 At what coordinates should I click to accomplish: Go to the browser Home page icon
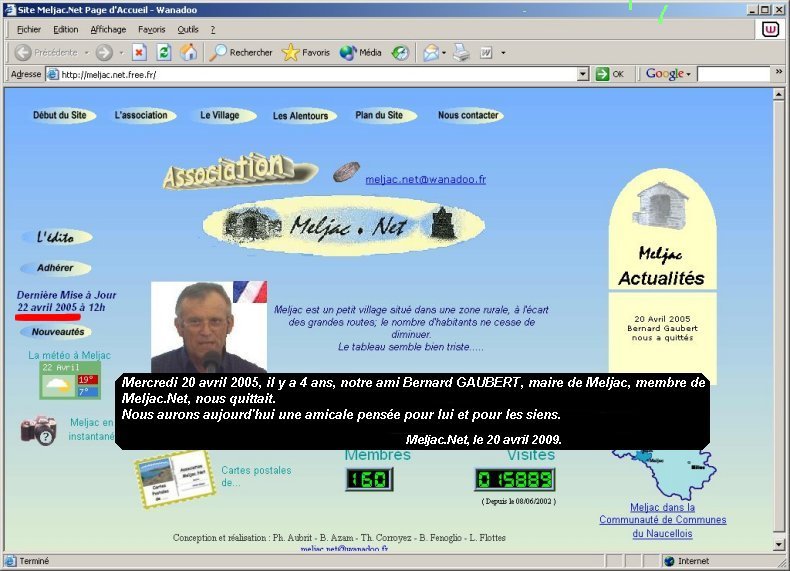188,52
